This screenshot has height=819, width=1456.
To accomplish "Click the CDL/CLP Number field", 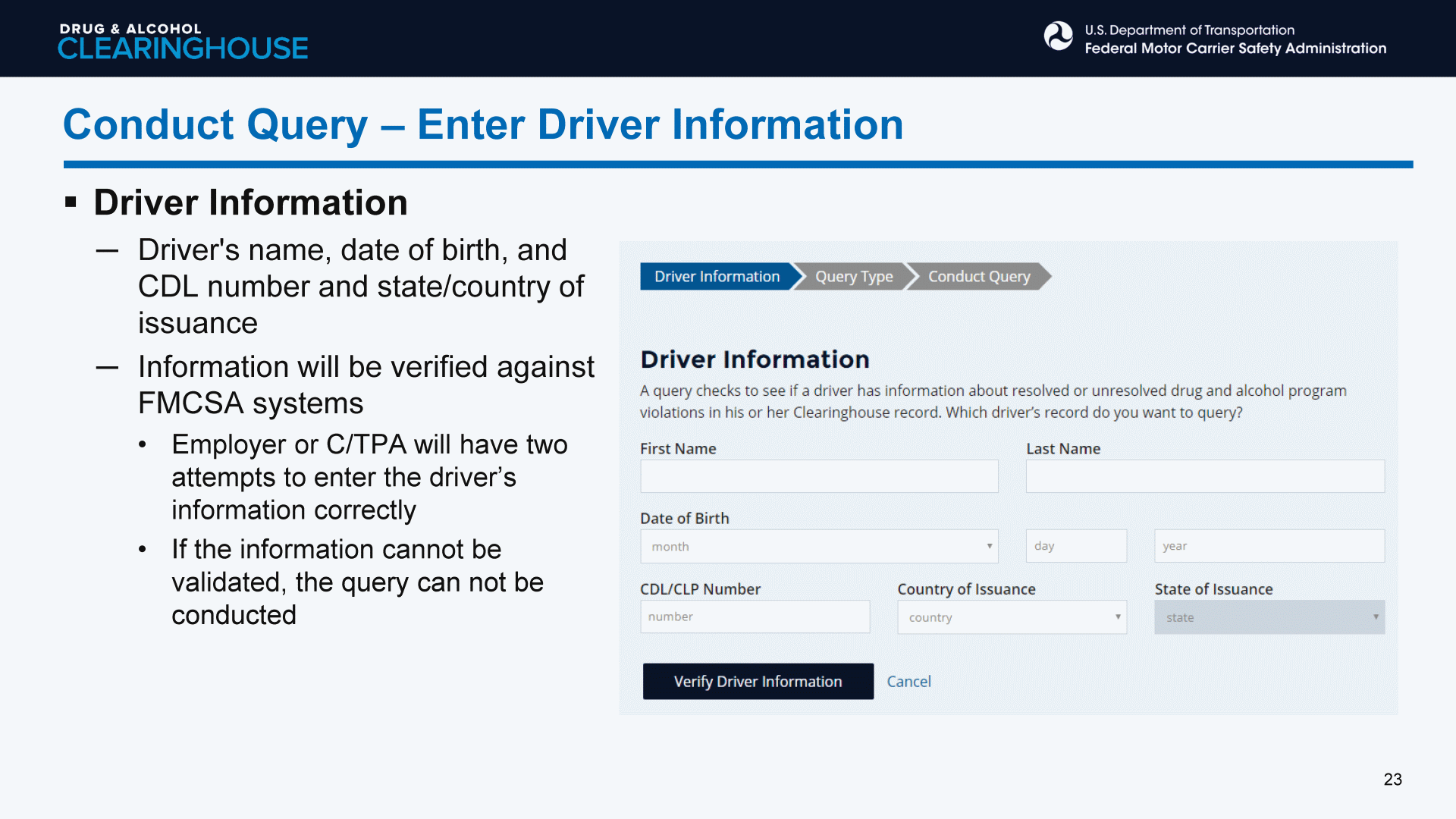I will [x=755, y=617].
